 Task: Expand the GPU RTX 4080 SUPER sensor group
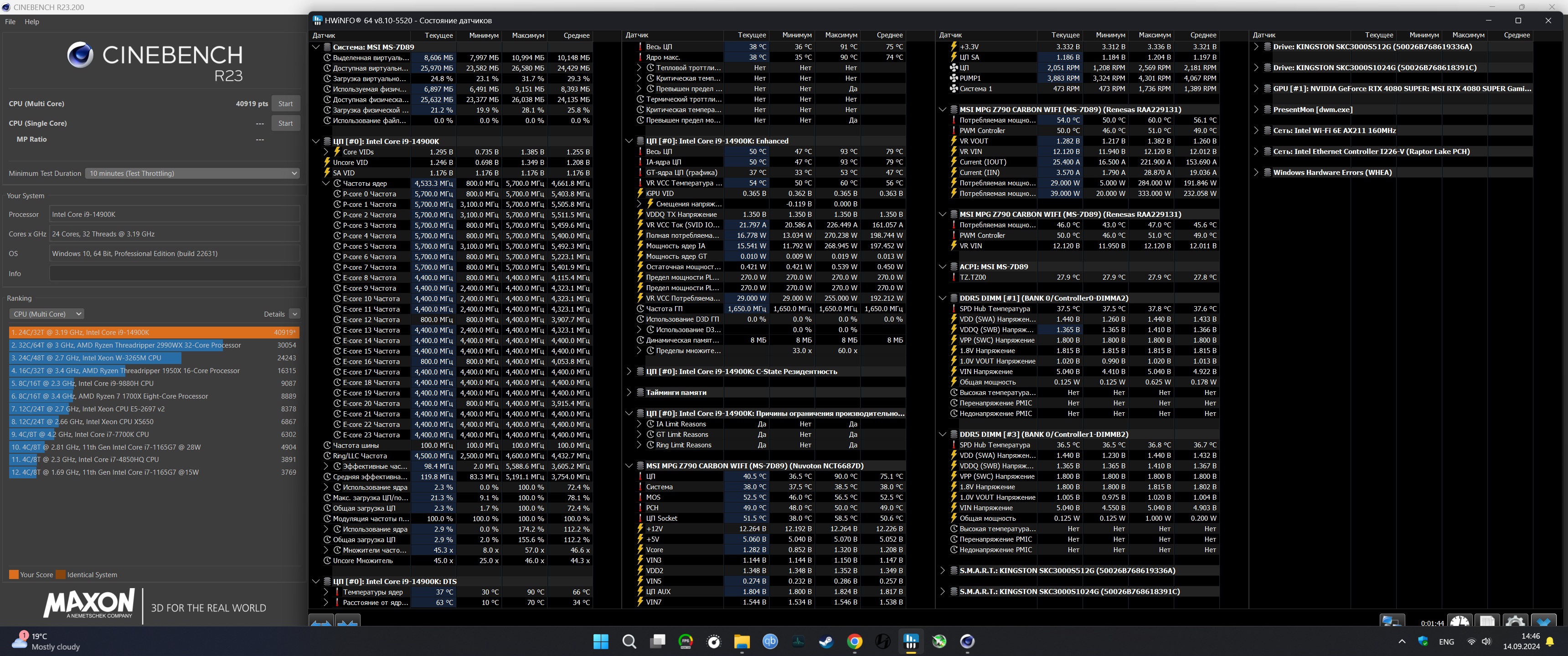coord(1256,89)
